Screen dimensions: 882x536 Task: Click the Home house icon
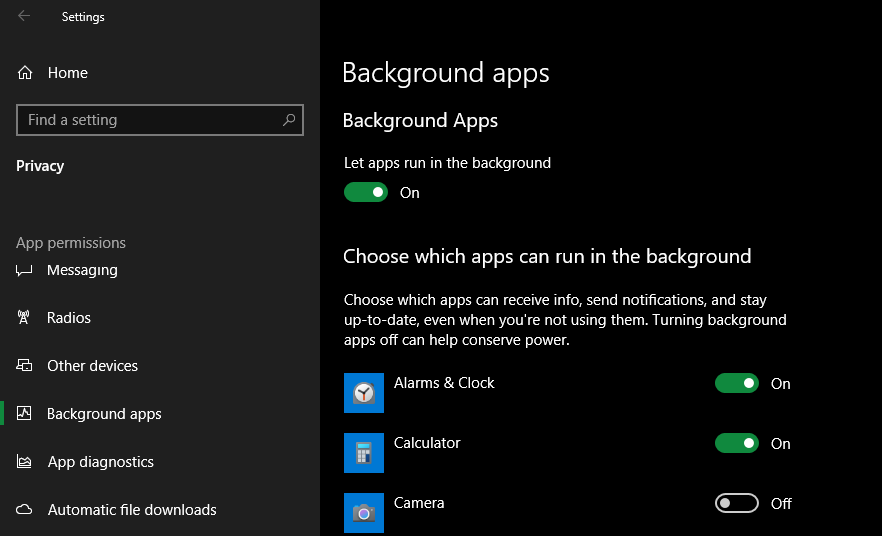tap(25, 73)
